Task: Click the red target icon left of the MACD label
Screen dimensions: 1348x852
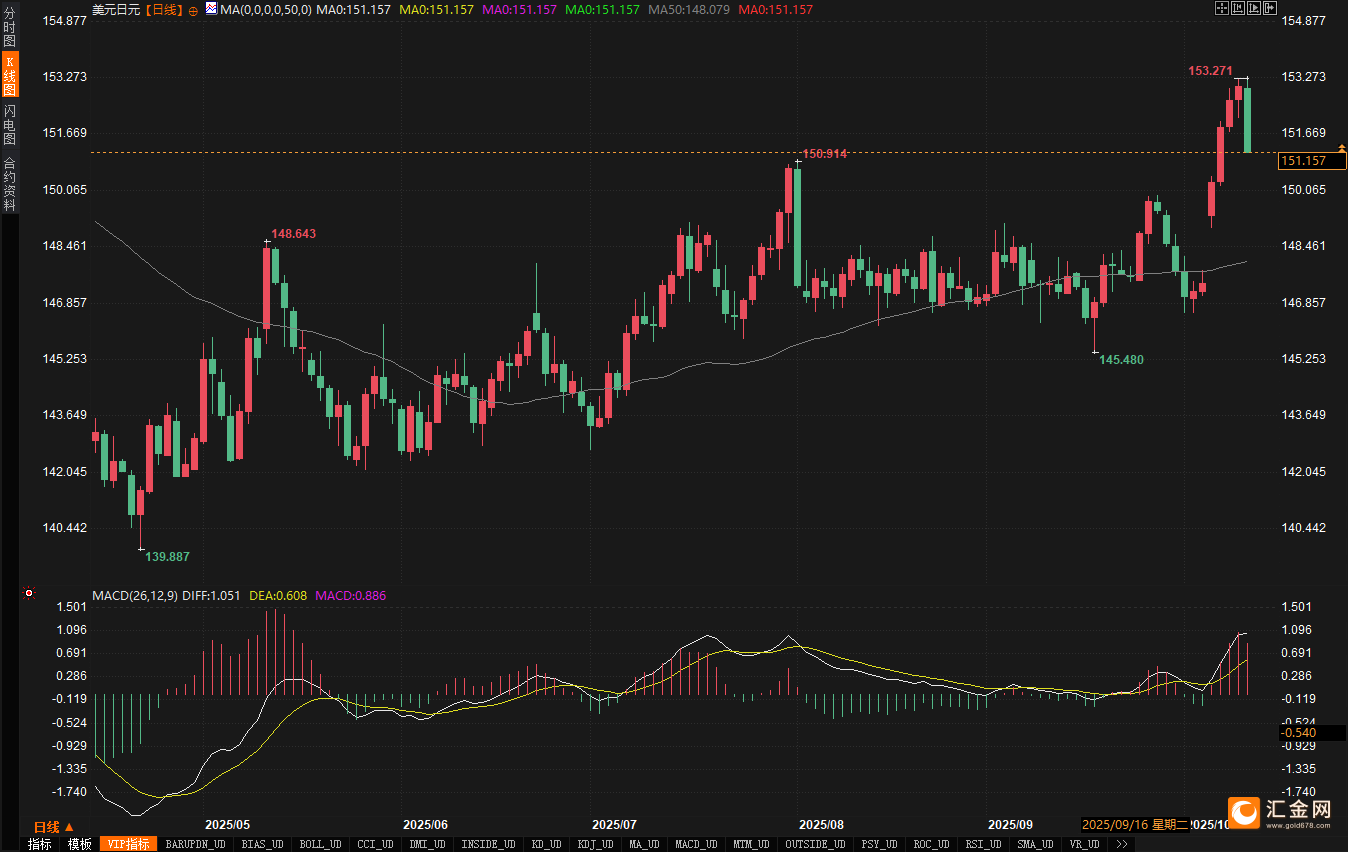Action: coord(29,594)
